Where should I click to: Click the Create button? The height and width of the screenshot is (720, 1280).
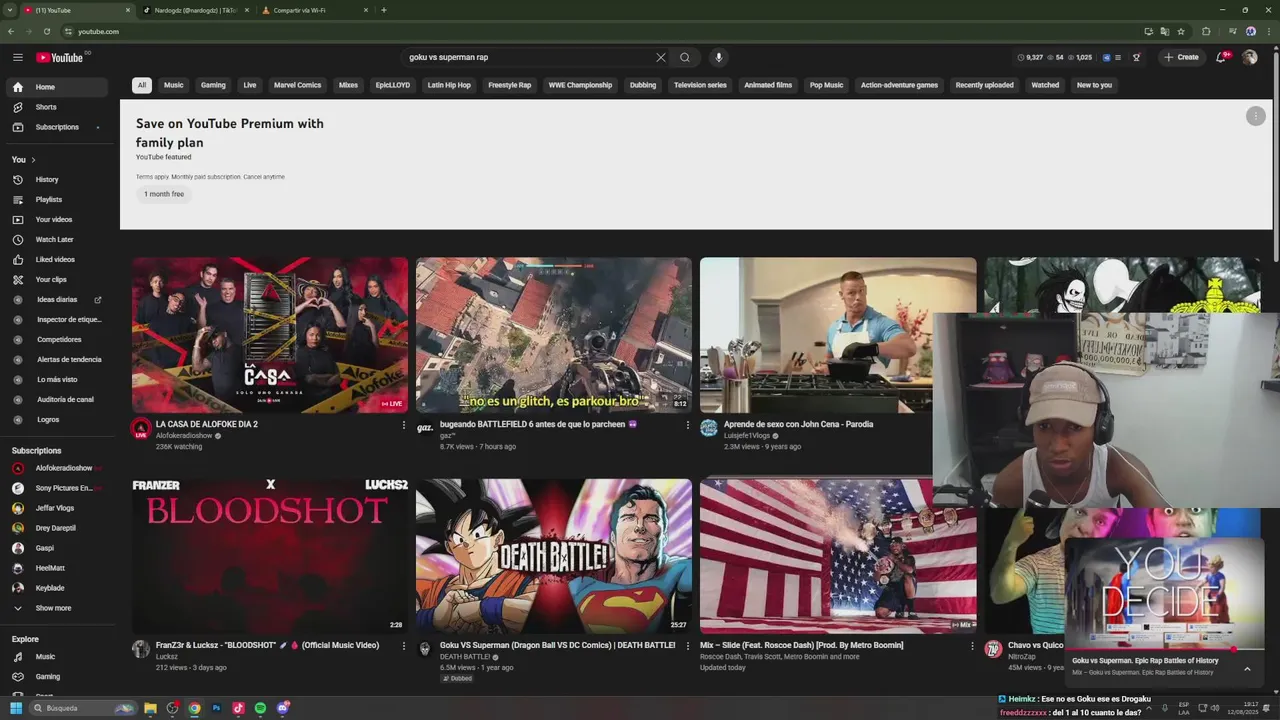[x=1181, y=57]
